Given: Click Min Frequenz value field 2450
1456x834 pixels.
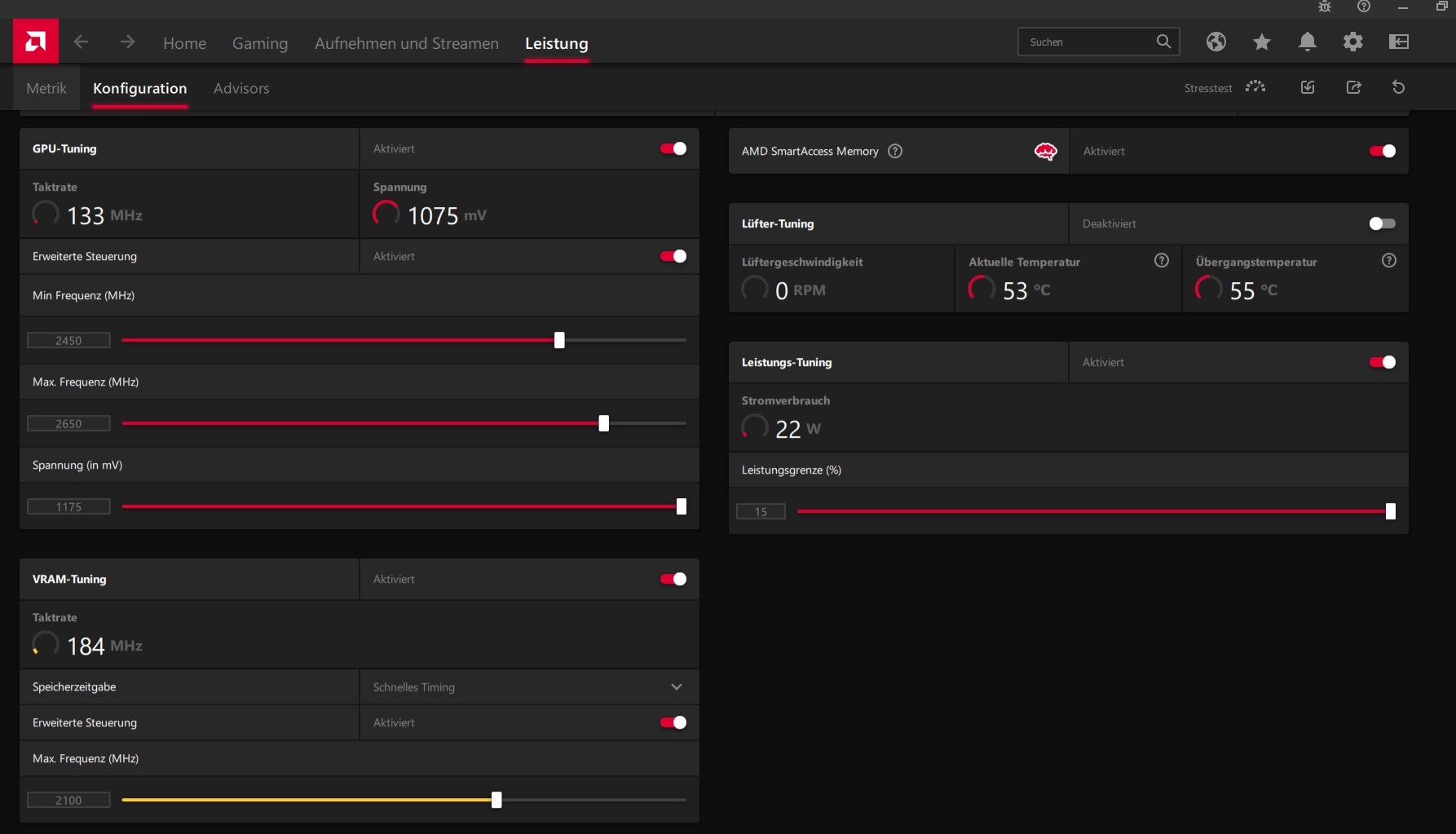Looking at the screenshot, I should (x=68, y=340).
